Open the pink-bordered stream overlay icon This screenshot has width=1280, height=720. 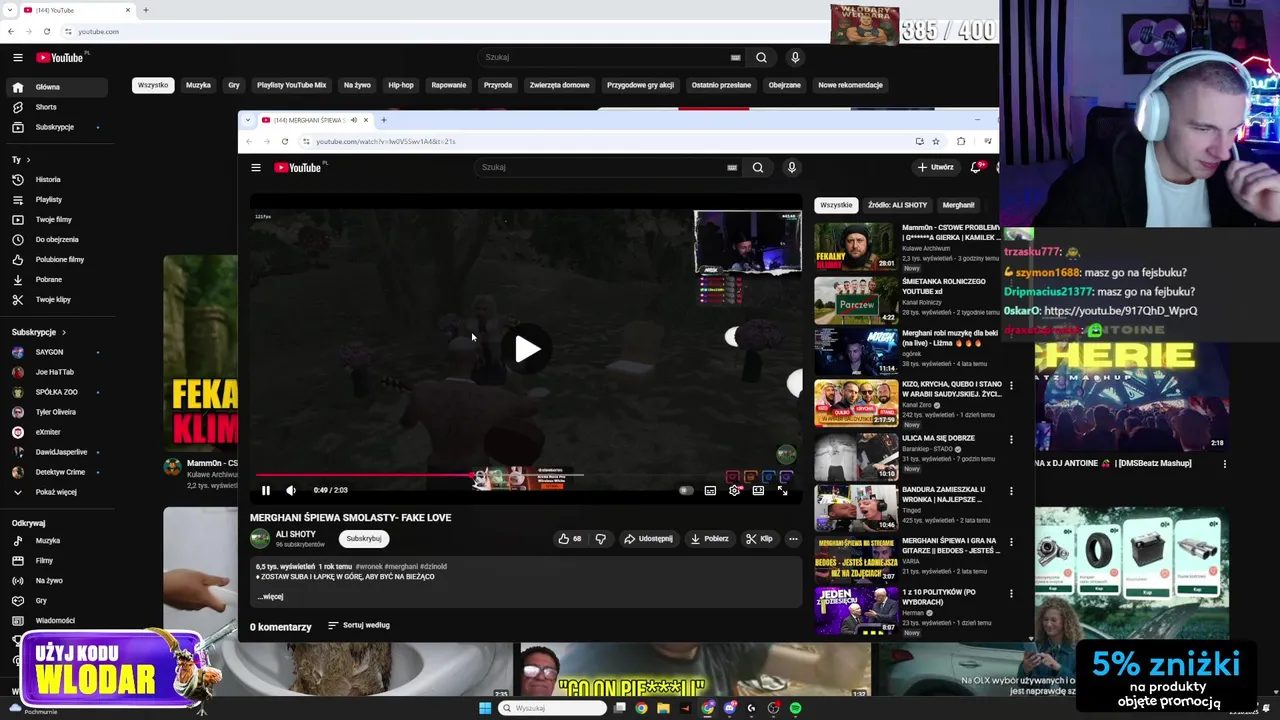(x=732, y=478)
